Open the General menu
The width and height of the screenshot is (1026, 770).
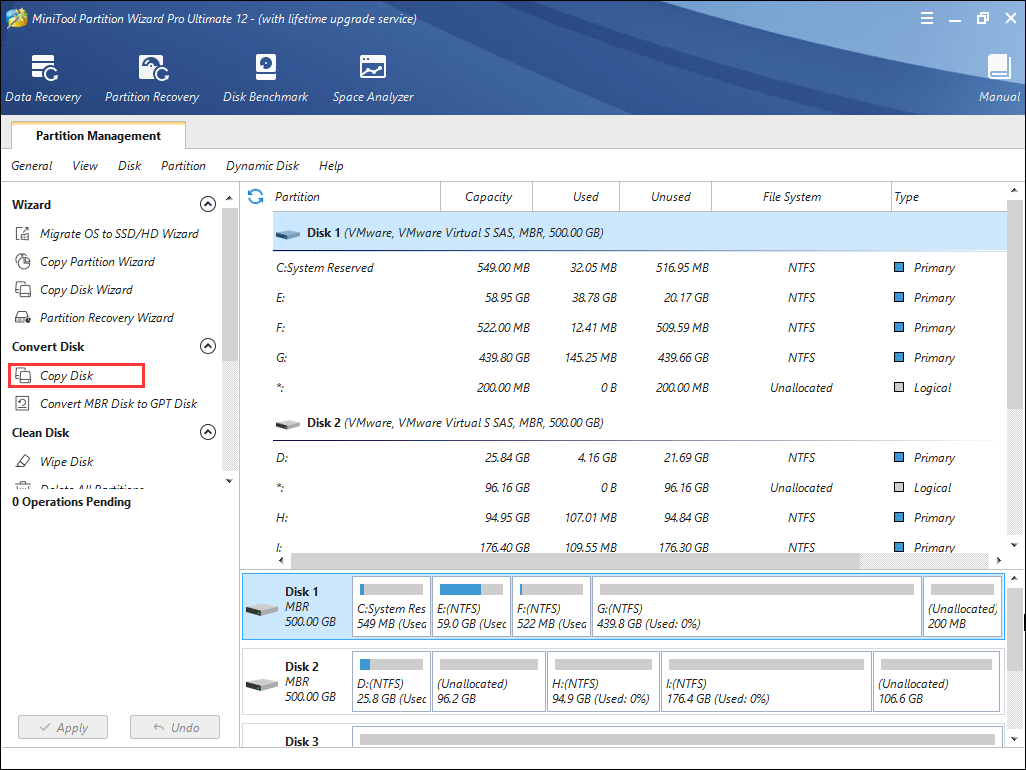(31, 166)
